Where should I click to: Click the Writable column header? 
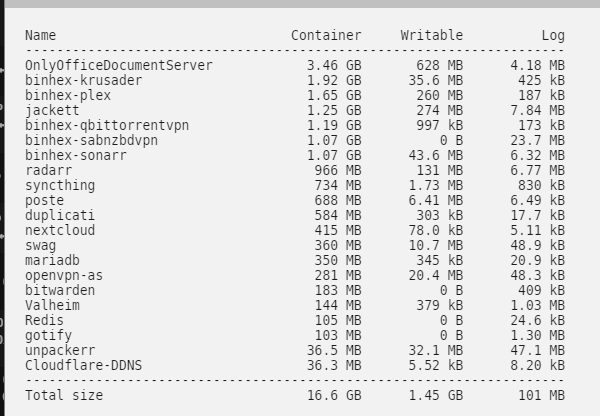point(432,35)
